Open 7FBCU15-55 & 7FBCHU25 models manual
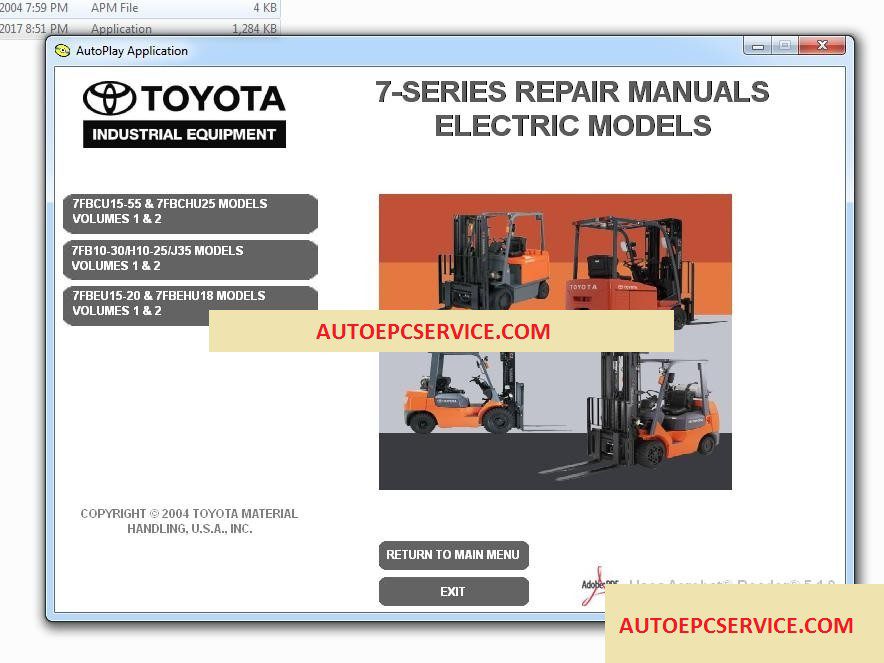Image resolution: width=884 pixels, height=663 pixels. tap(191, 213)
